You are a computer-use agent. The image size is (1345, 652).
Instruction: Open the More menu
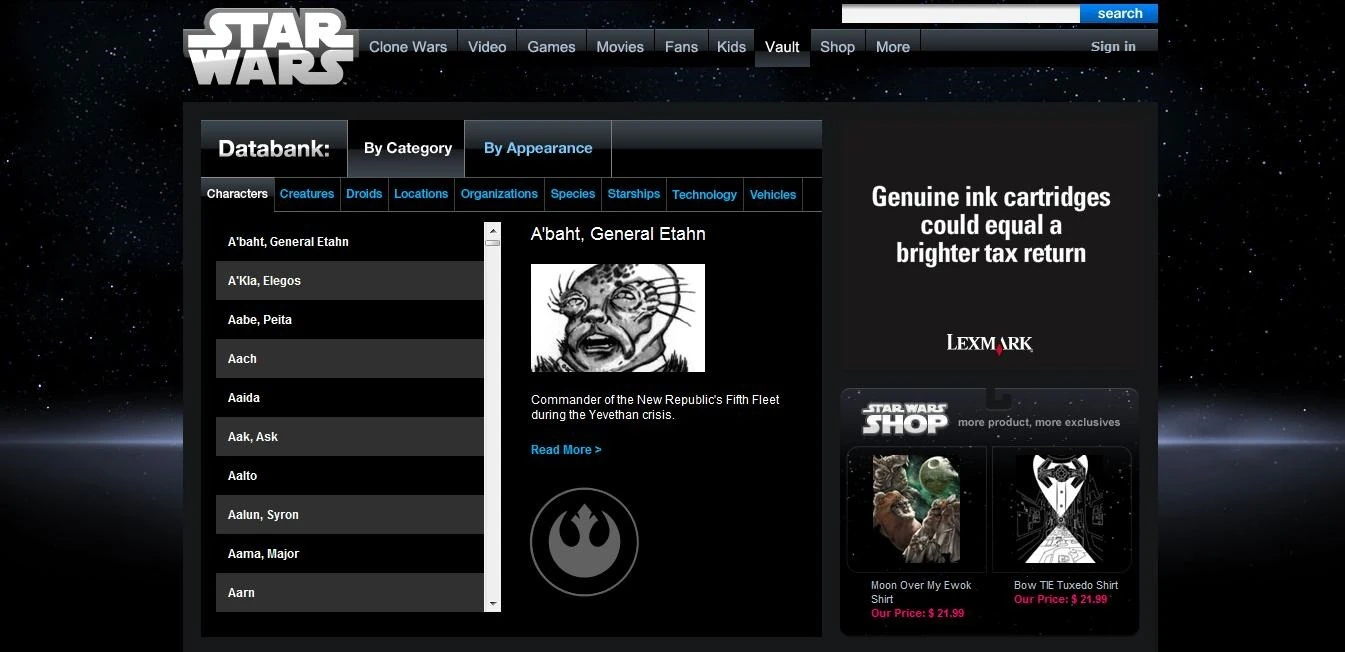(x=893, y=47)
